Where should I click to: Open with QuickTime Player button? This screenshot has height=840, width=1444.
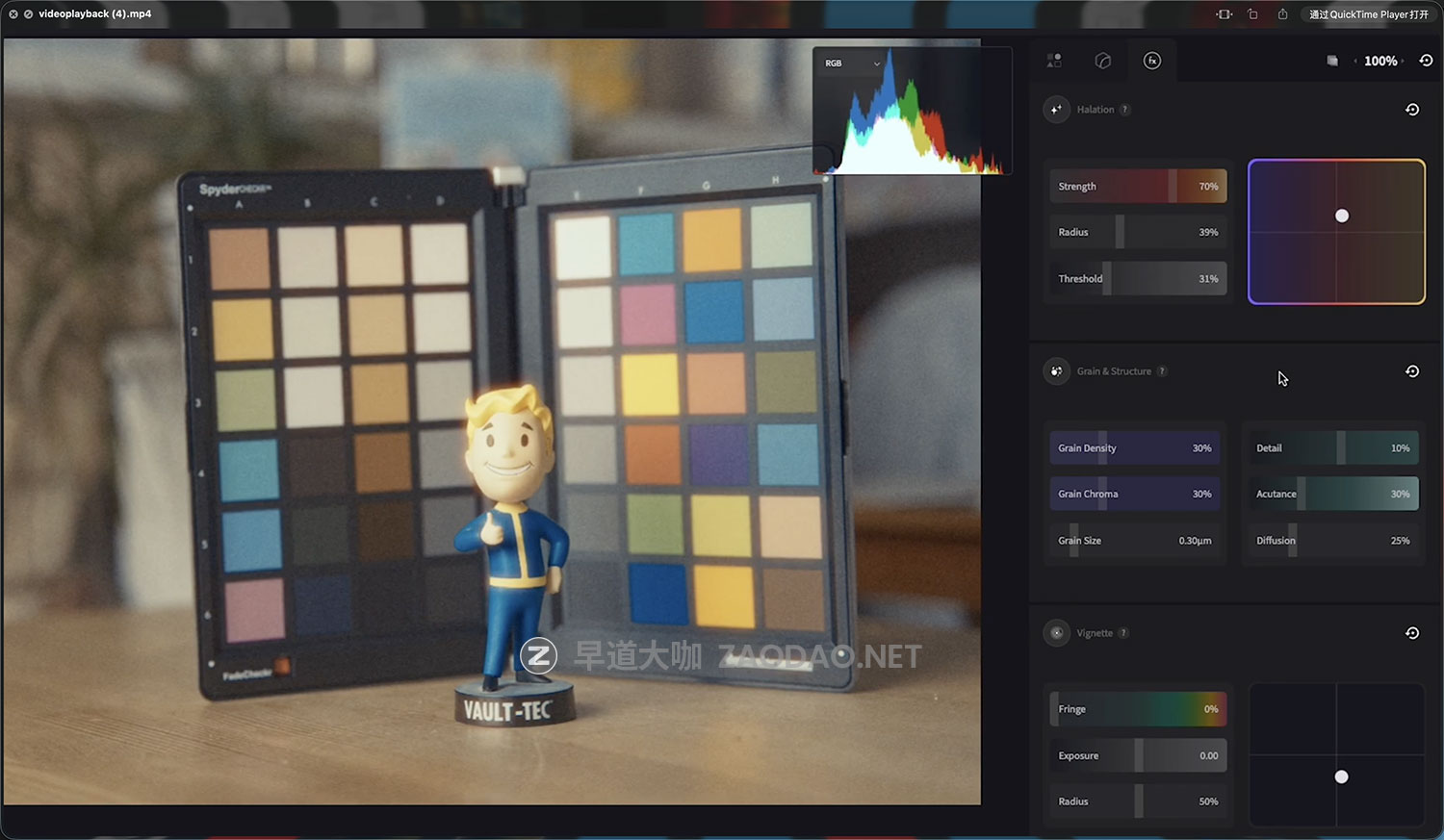pyautogui.click(x=1368, y=14)
